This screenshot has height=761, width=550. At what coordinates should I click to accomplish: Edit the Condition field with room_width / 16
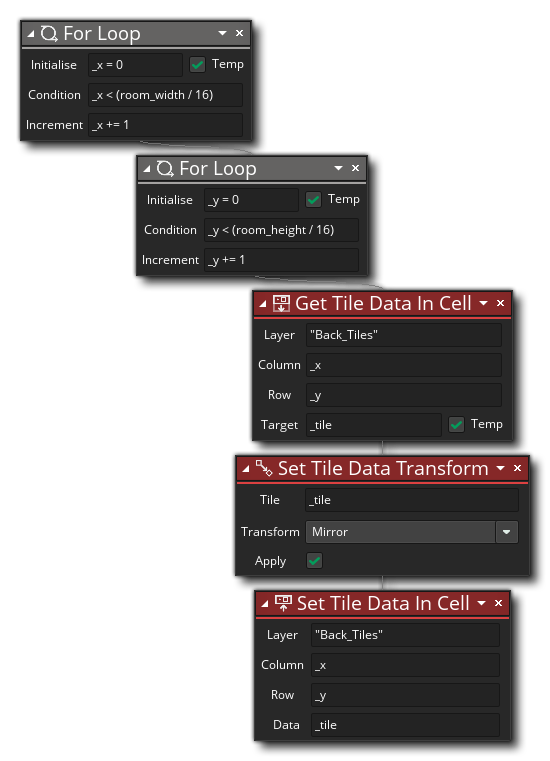click(166, 95)
